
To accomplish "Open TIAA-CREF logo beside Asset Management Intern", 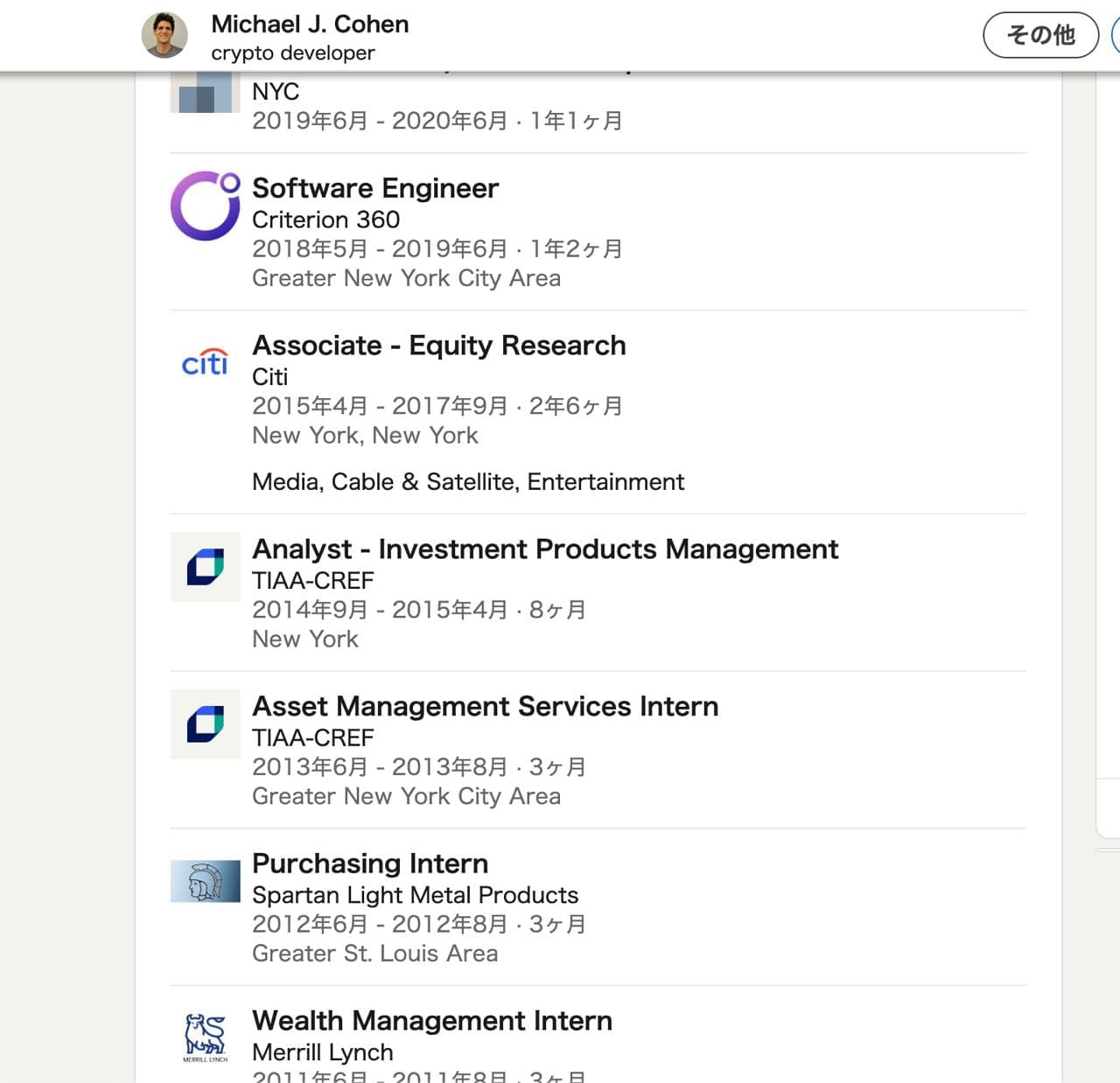I will (x=205, y=724).
